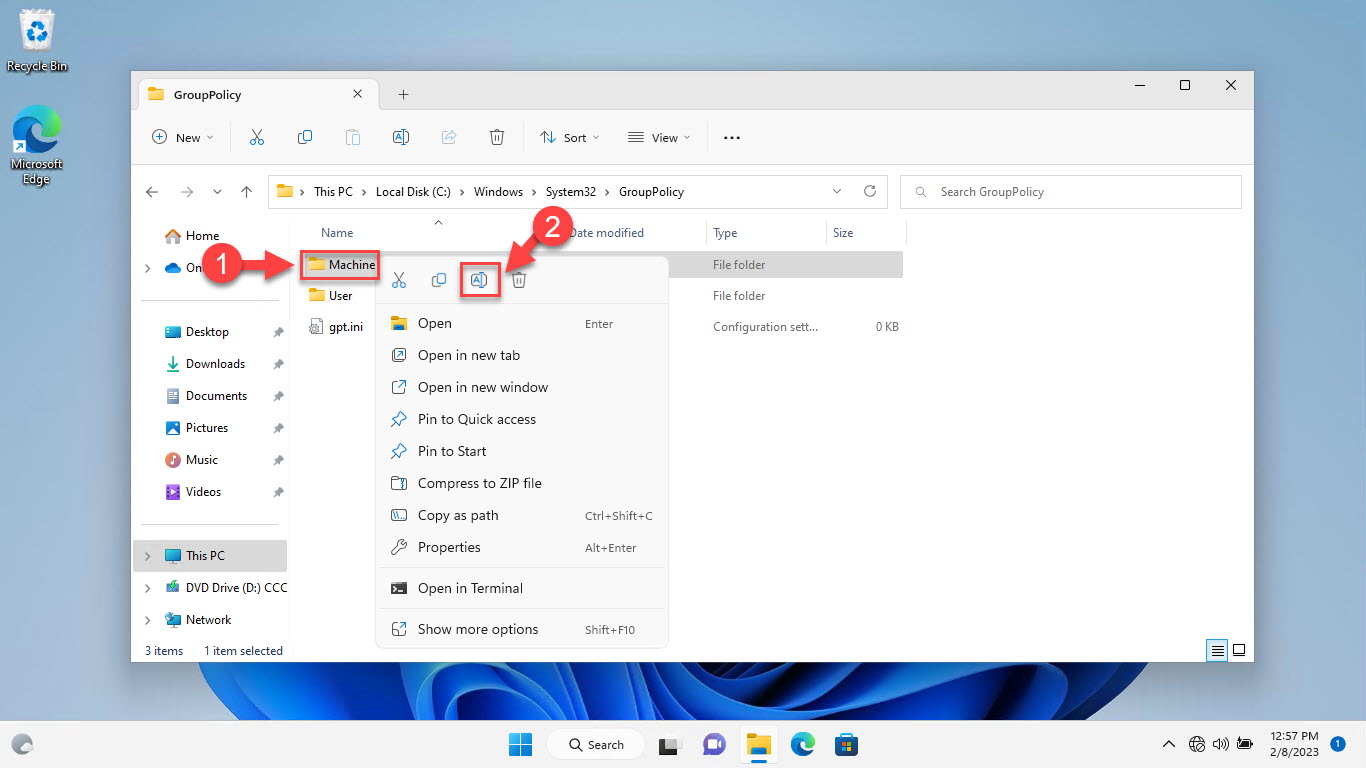This screenshot has height=768, width=1366.
Task: Click the Rename icon in context menu
Action: (x=479, y=280)
